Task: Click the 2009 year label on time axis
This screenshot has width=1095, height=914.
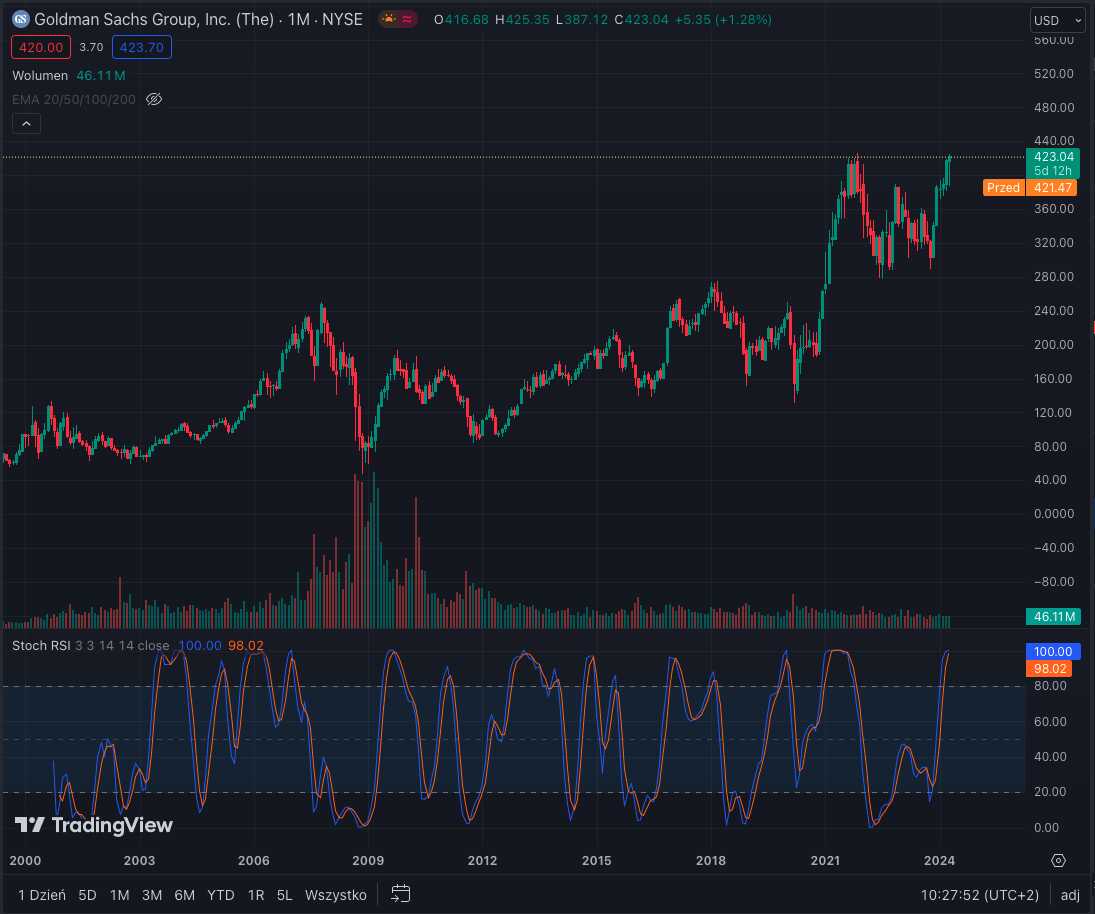Action: [367, 860]
